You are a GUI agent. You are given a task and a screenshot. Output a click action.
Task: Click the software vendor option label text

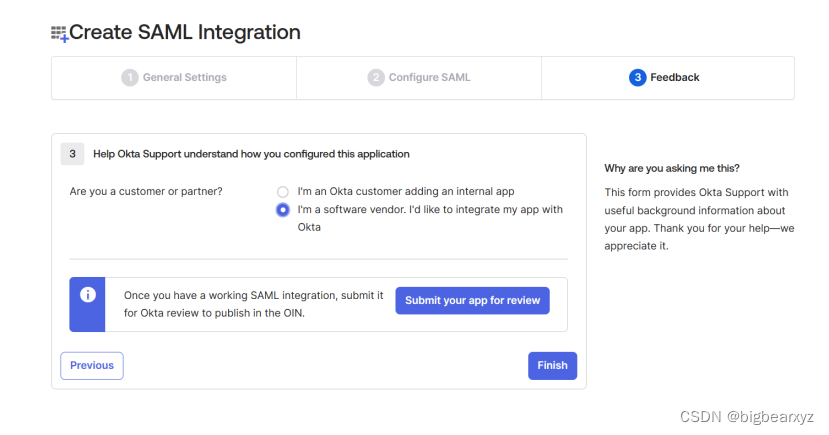[x=430, y=210]
